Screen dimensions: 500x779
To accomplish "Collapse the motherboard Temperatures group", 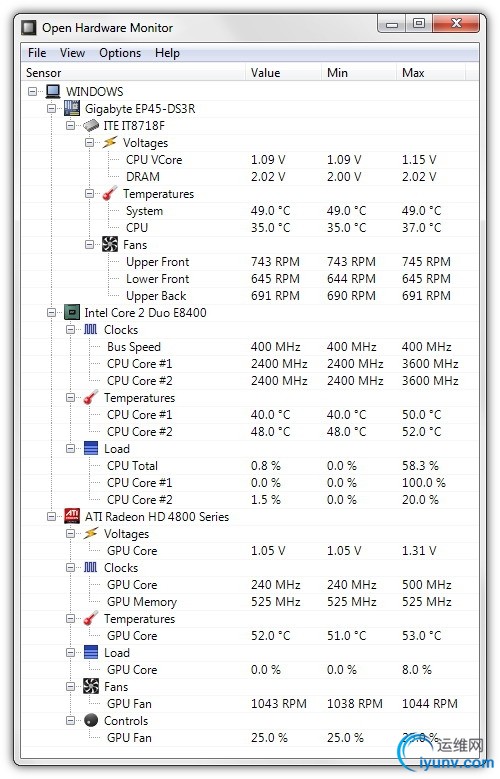I will [x=89, y=194].
